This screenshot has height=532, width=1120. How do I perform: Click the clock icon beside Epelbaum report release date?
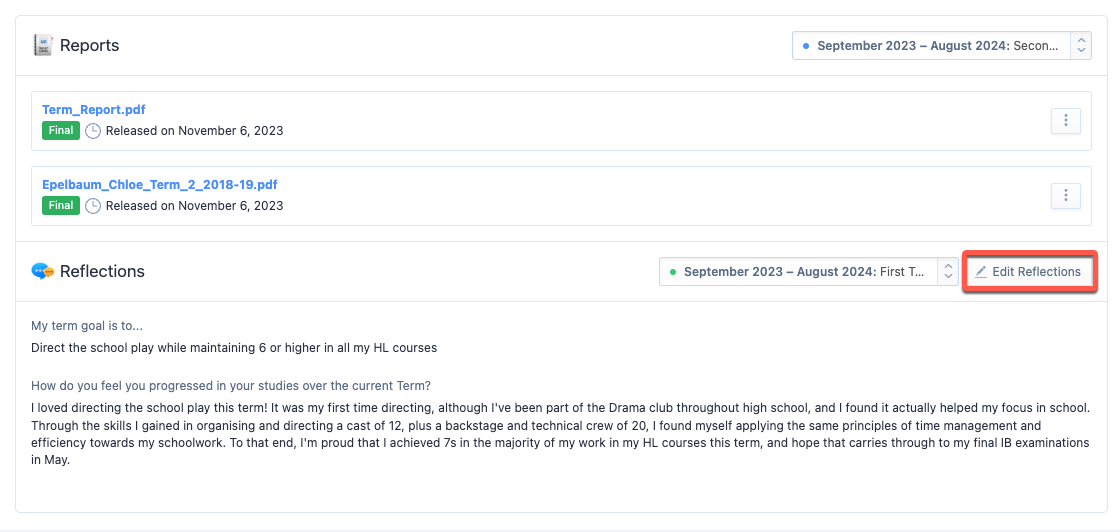coord(93,206)
